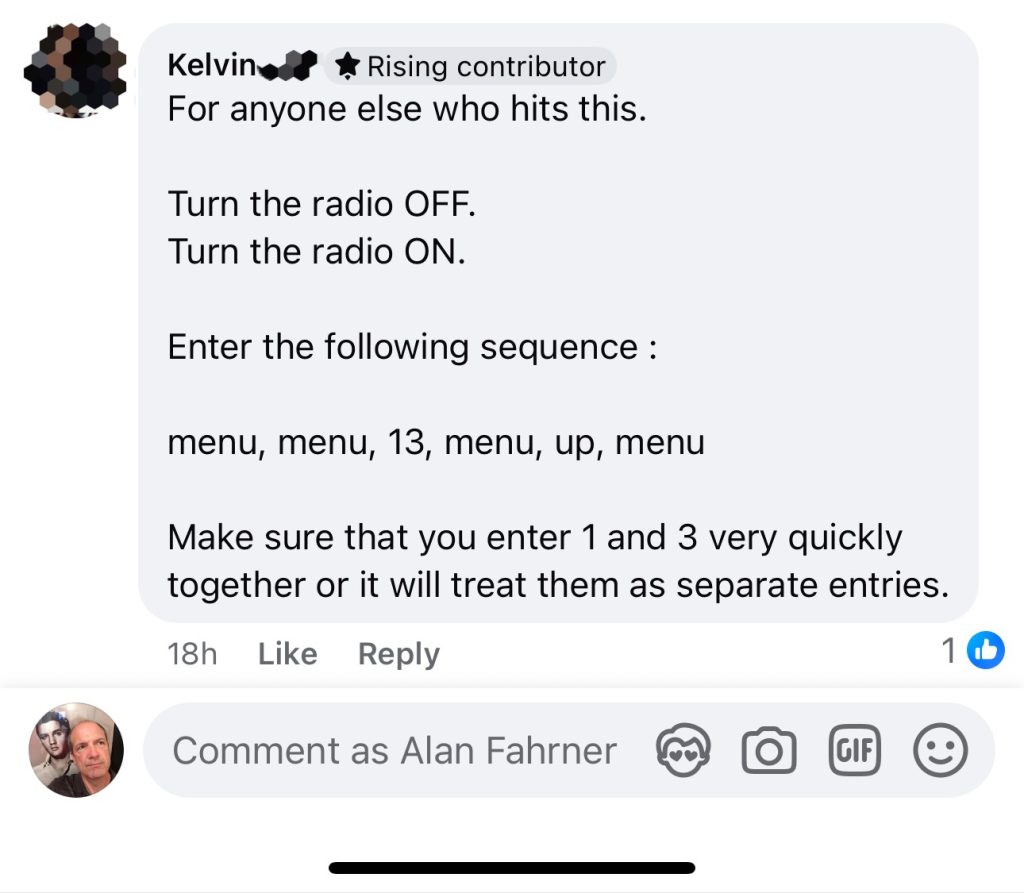1024x893 pixels.
Task: Tap the Rising contributor badge
Action: pyautogui.click(x=484, y=67)
